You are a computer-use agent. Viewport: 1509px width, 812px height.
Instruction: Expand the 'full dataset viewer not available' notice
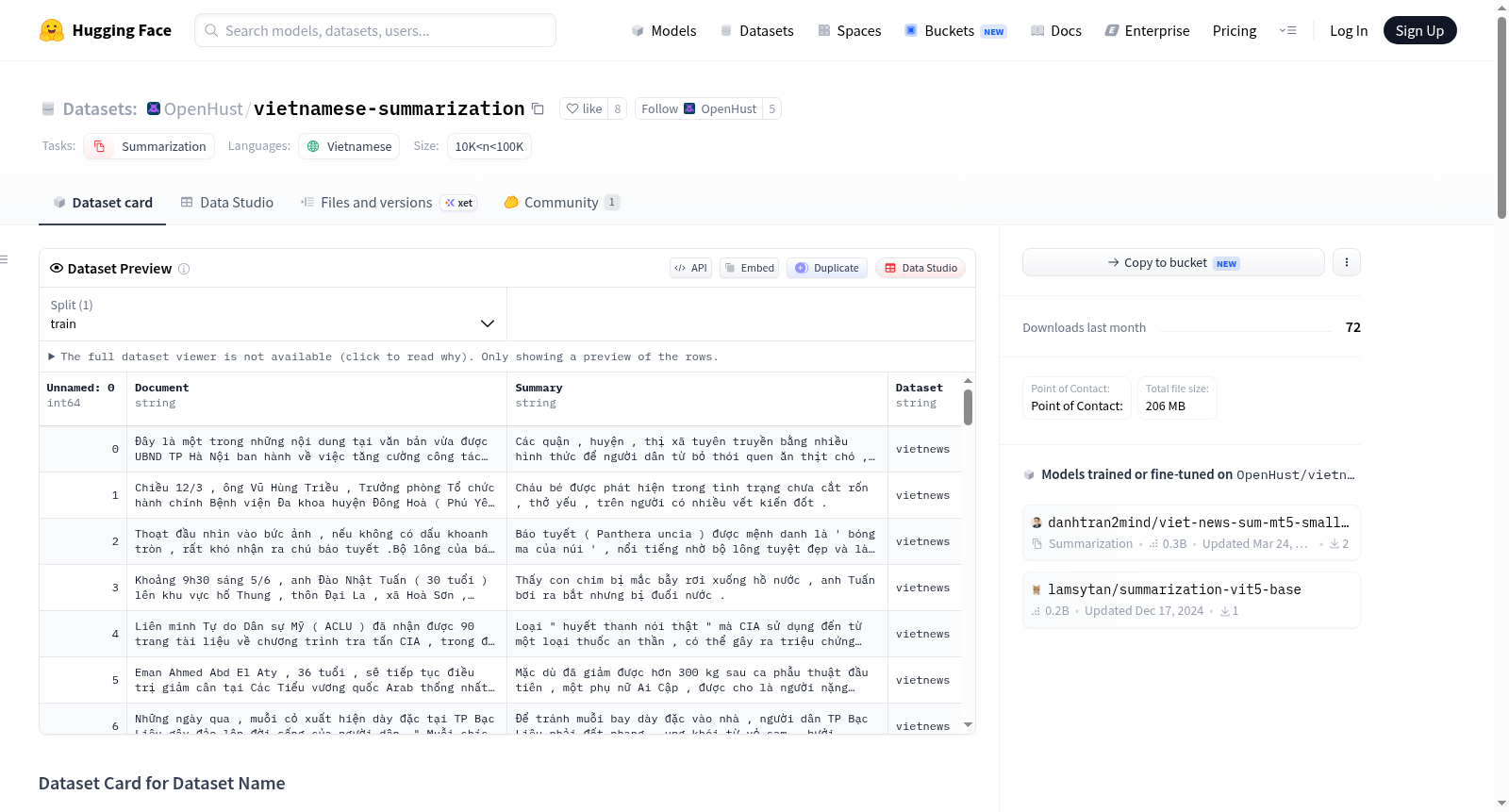coord(383,356)
